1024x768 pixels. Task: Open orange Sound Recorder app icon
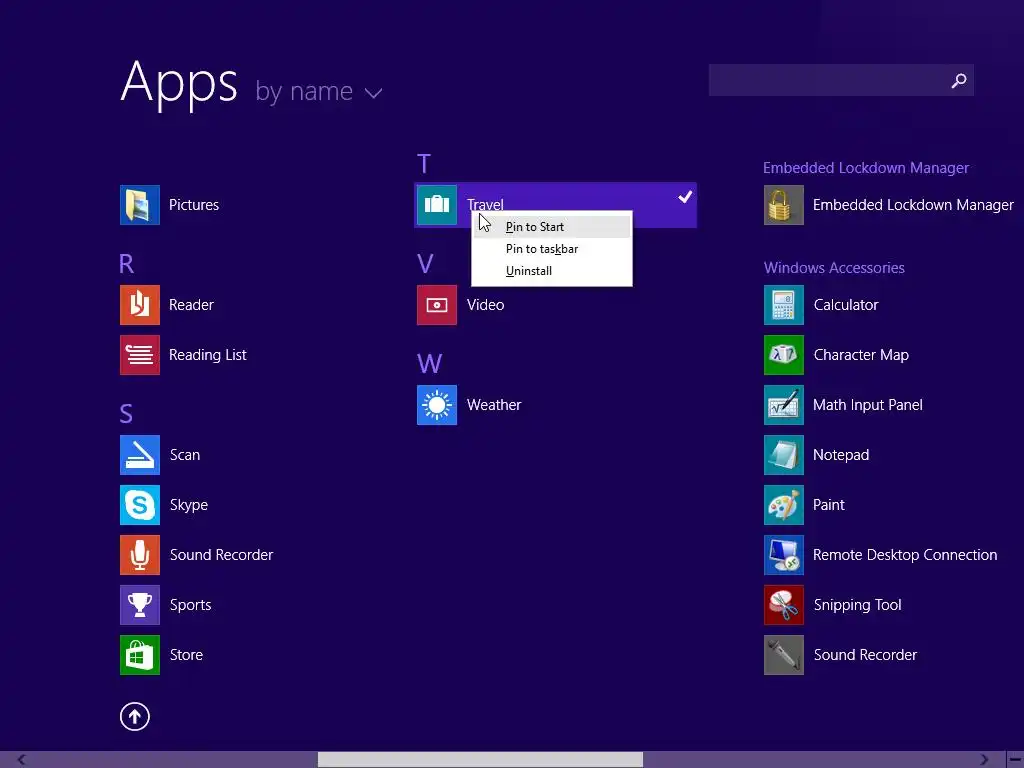140,555
